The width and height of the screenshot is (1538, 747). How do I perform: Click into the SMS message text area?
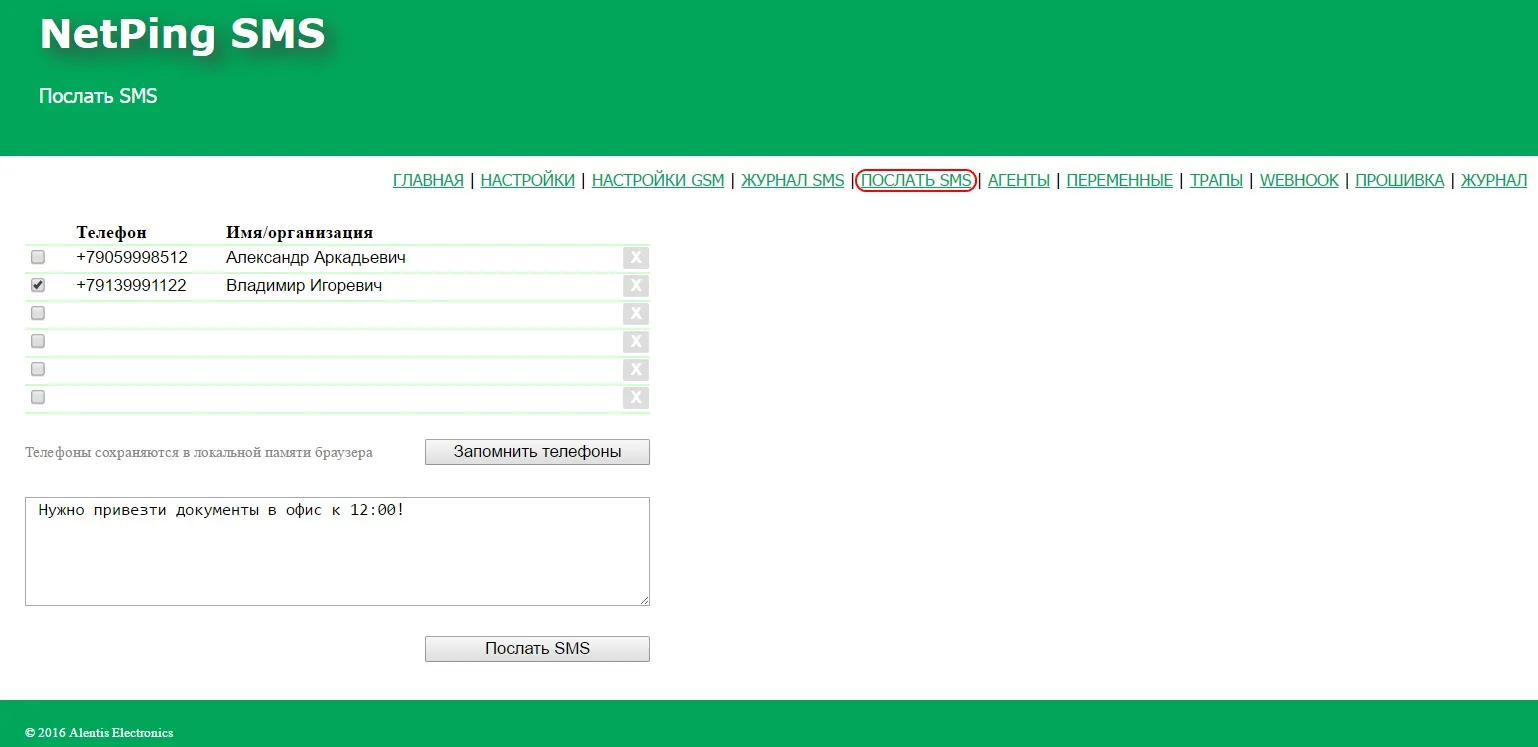click(x=337, y=551)
